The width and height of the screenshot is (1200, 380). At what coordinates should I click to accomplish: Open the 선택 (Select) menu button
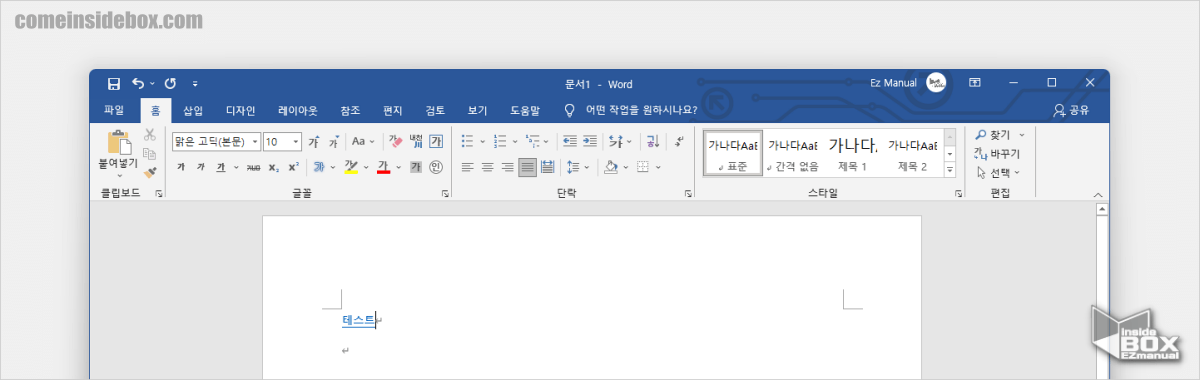998,172
